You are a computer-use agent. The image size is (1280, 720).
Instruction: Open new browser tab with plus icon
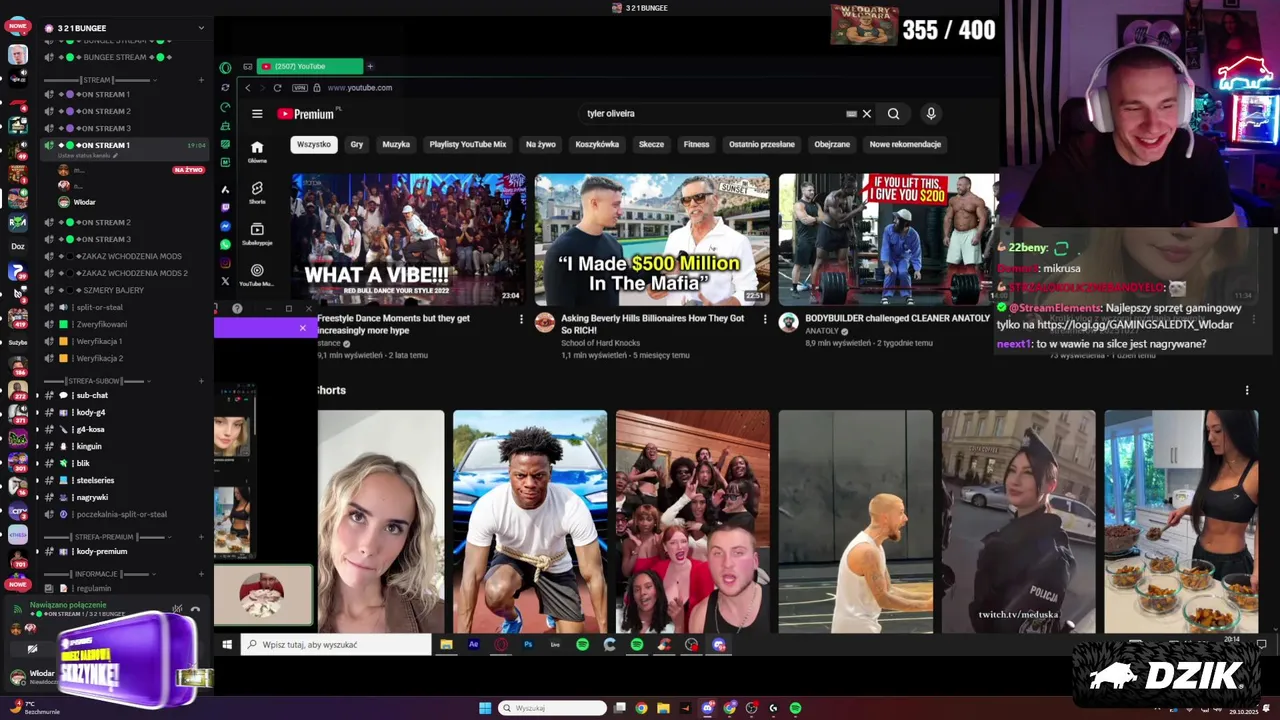click(x=370, y=66)
